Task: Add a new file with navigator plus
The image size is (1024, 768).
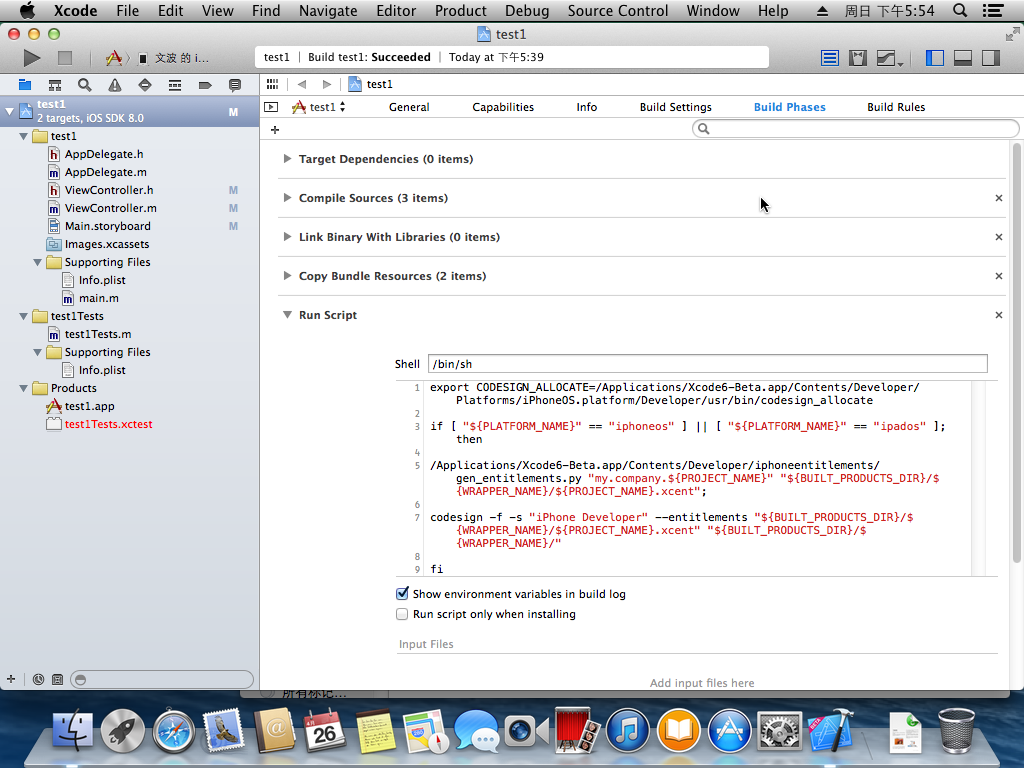Action: point(11,679)
